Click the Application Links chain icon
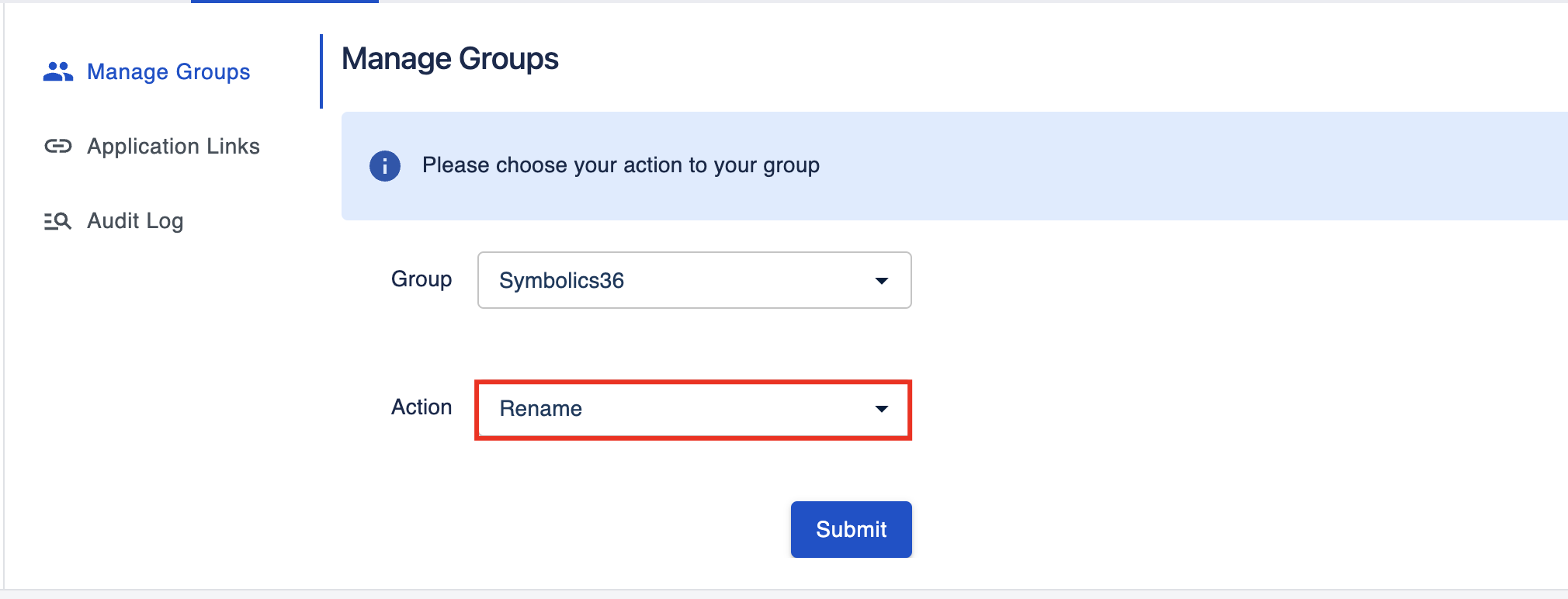 [x=57, y=146]
